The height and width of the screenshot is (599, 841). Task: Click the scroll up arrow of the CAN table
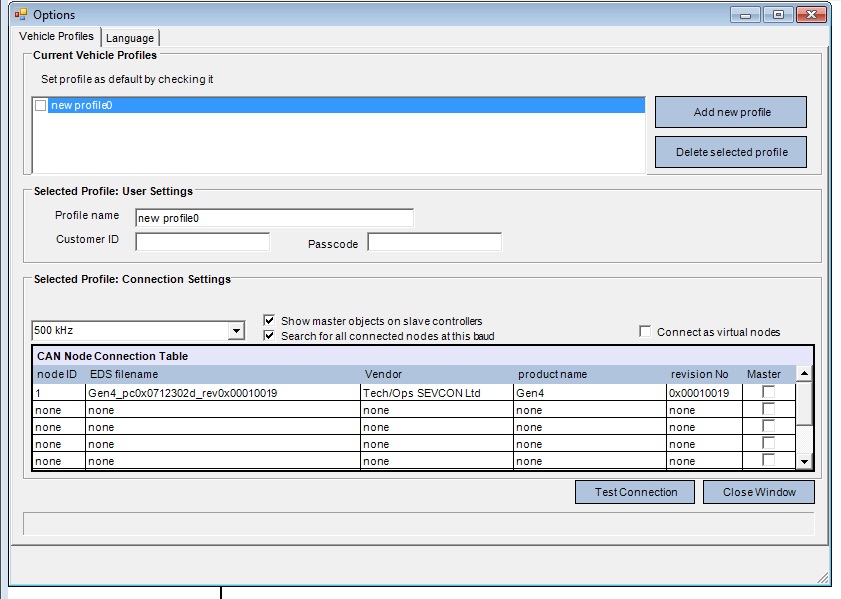(x=804, y=373)
